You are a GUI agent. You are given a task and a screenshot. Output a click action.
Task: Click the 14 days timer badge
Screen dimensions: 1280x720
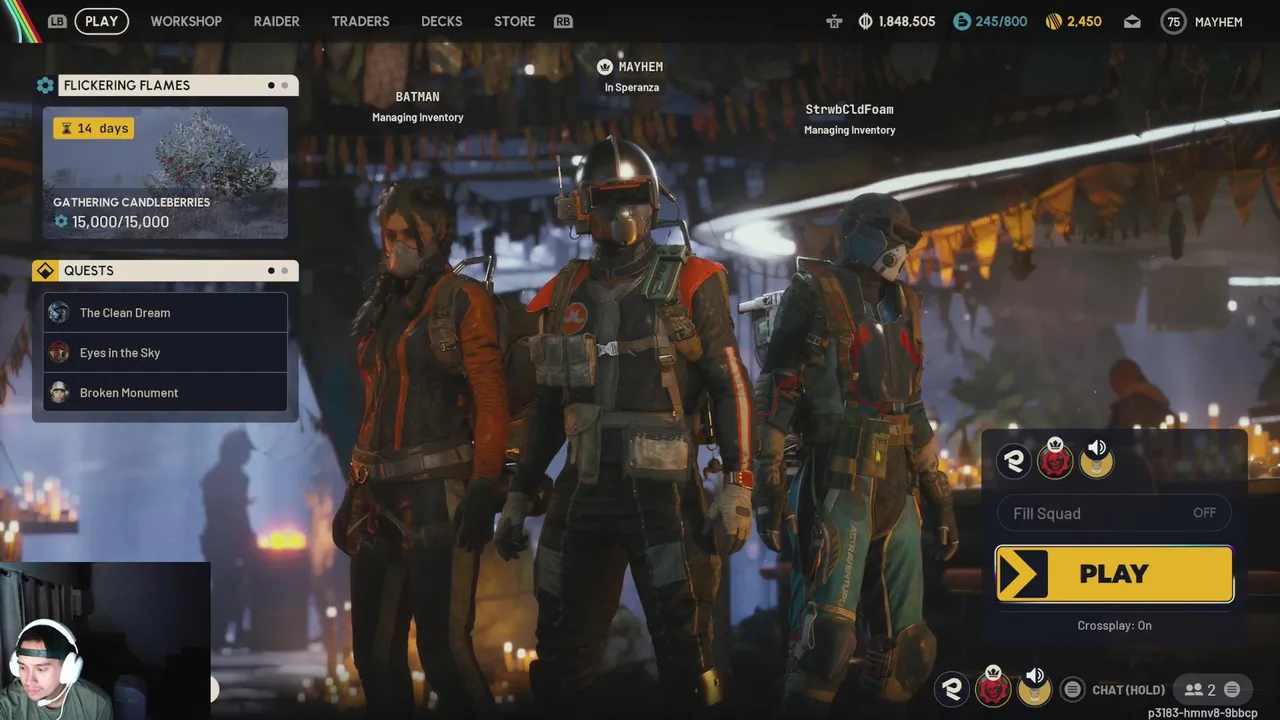point(94,128)
